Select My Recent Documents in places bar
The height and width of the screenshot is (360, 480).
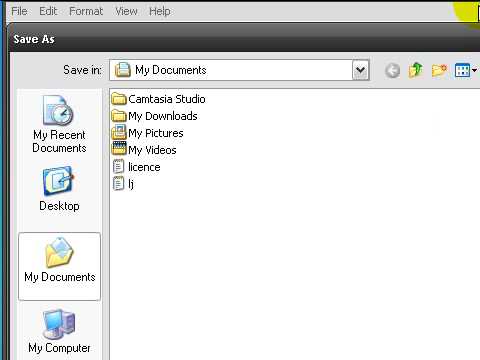click(x=59, y=124)
